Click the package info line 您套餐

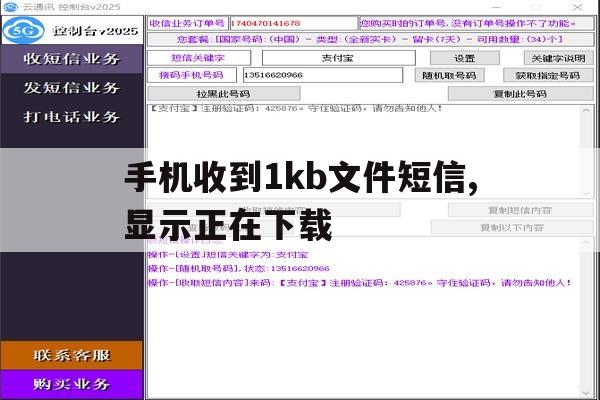click(x=370, y=39)
